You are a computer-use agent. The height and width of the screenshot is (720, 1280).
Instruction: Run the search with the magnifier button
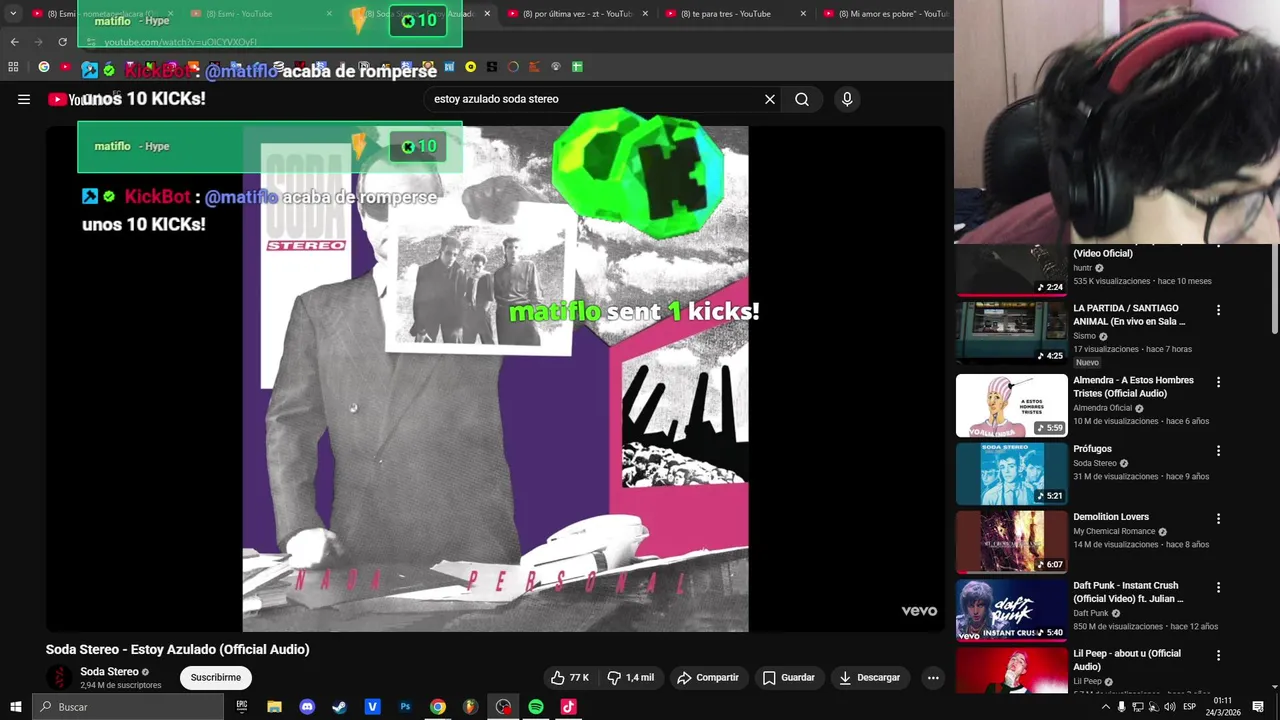(802, 99)
